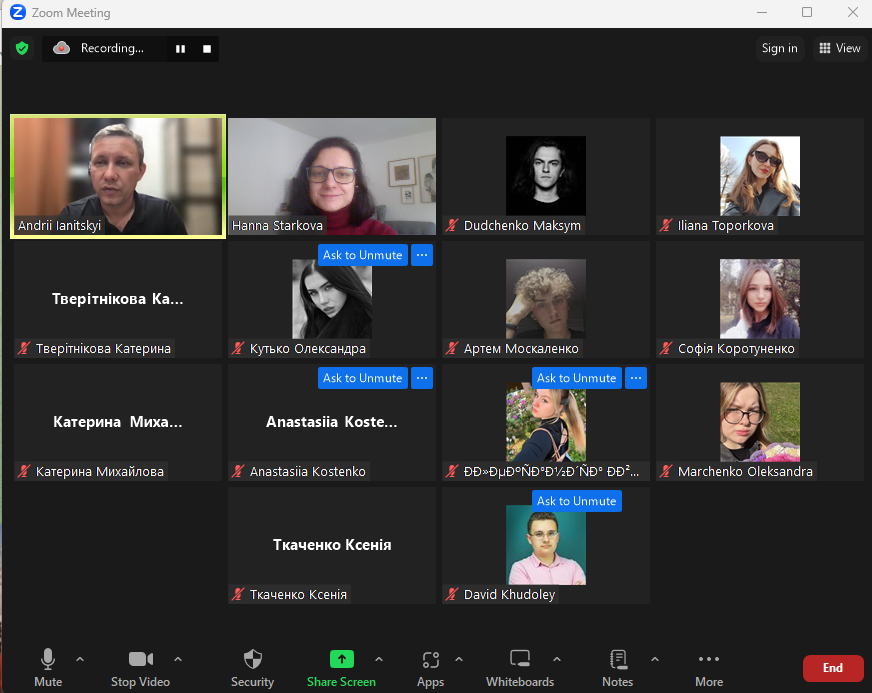Click the Zoom logo in the title bar

pyautogui.click(x=18, y=12)
